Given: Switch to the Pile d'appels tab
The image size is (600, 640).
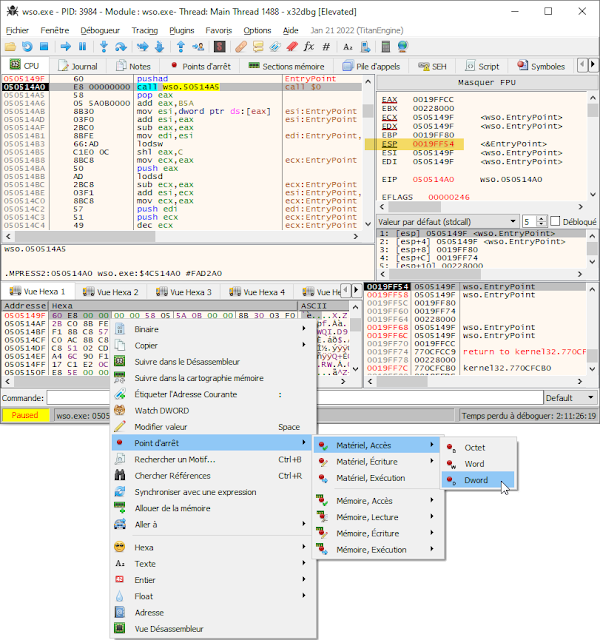Looking at the screenshot, I should [x=371, y=66].
